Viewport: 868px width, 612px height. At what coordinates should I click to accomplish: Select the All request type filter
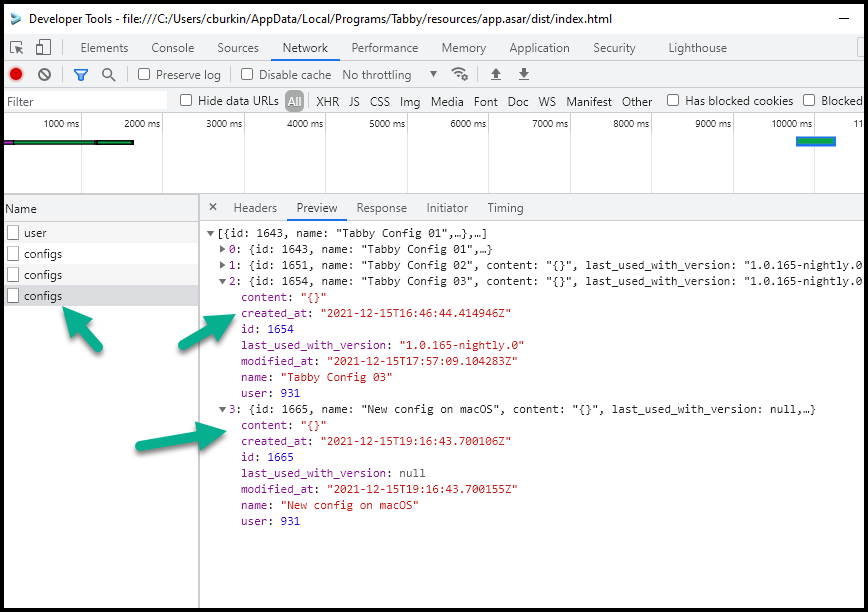coord(294,101)
